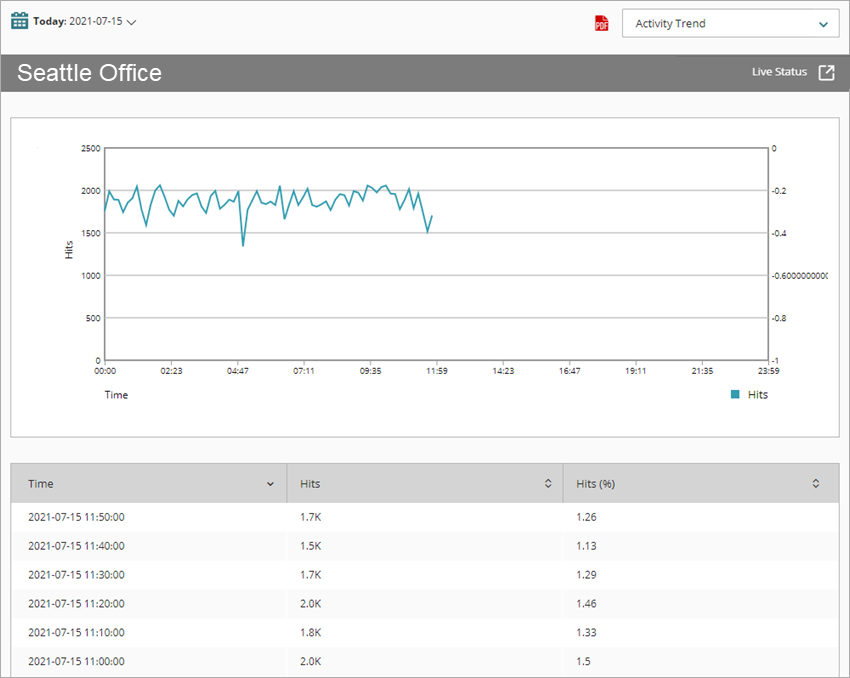Click the Hits column header
The width and height of the screenshot is (850, 678).
(x=310, y=483)
